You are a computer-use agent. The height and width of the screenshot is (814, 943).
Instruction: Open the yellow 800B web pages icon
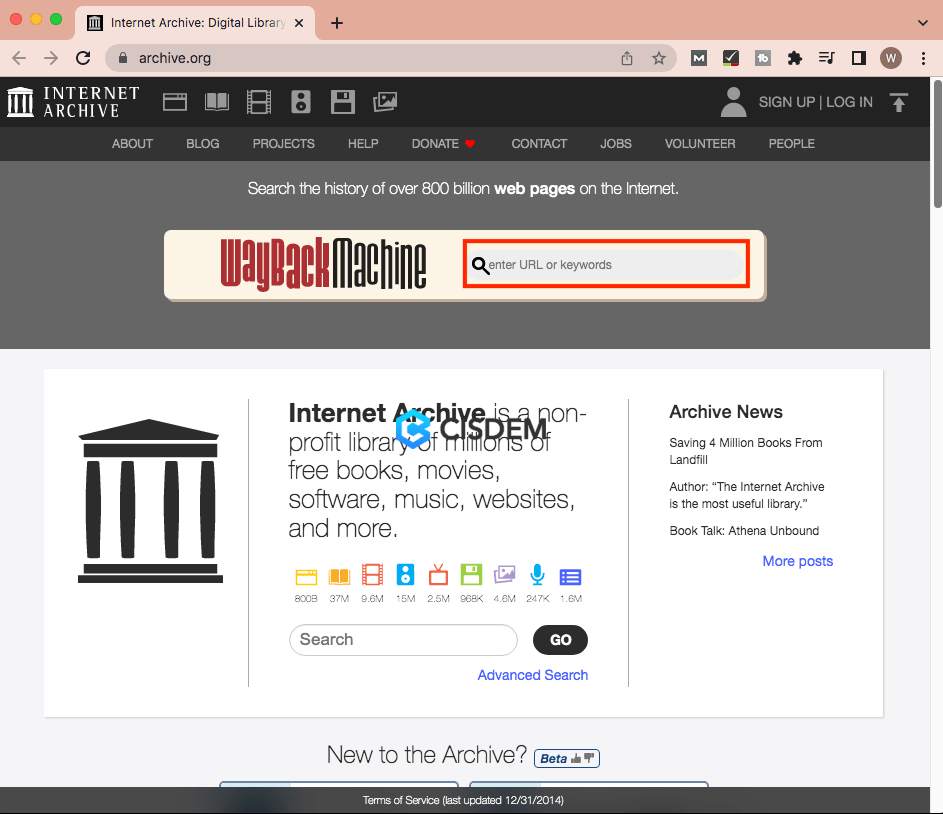click(306, 575)
